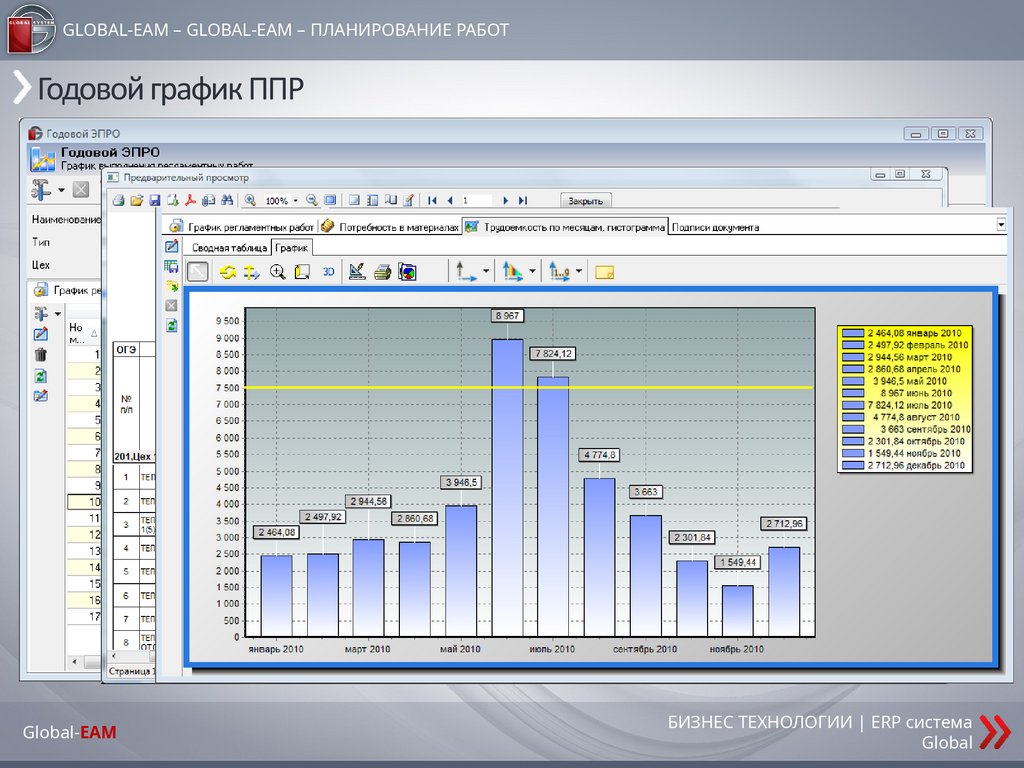Toggle chart legend with yellow note icon

pyautogui.click(x=604, y=272)
